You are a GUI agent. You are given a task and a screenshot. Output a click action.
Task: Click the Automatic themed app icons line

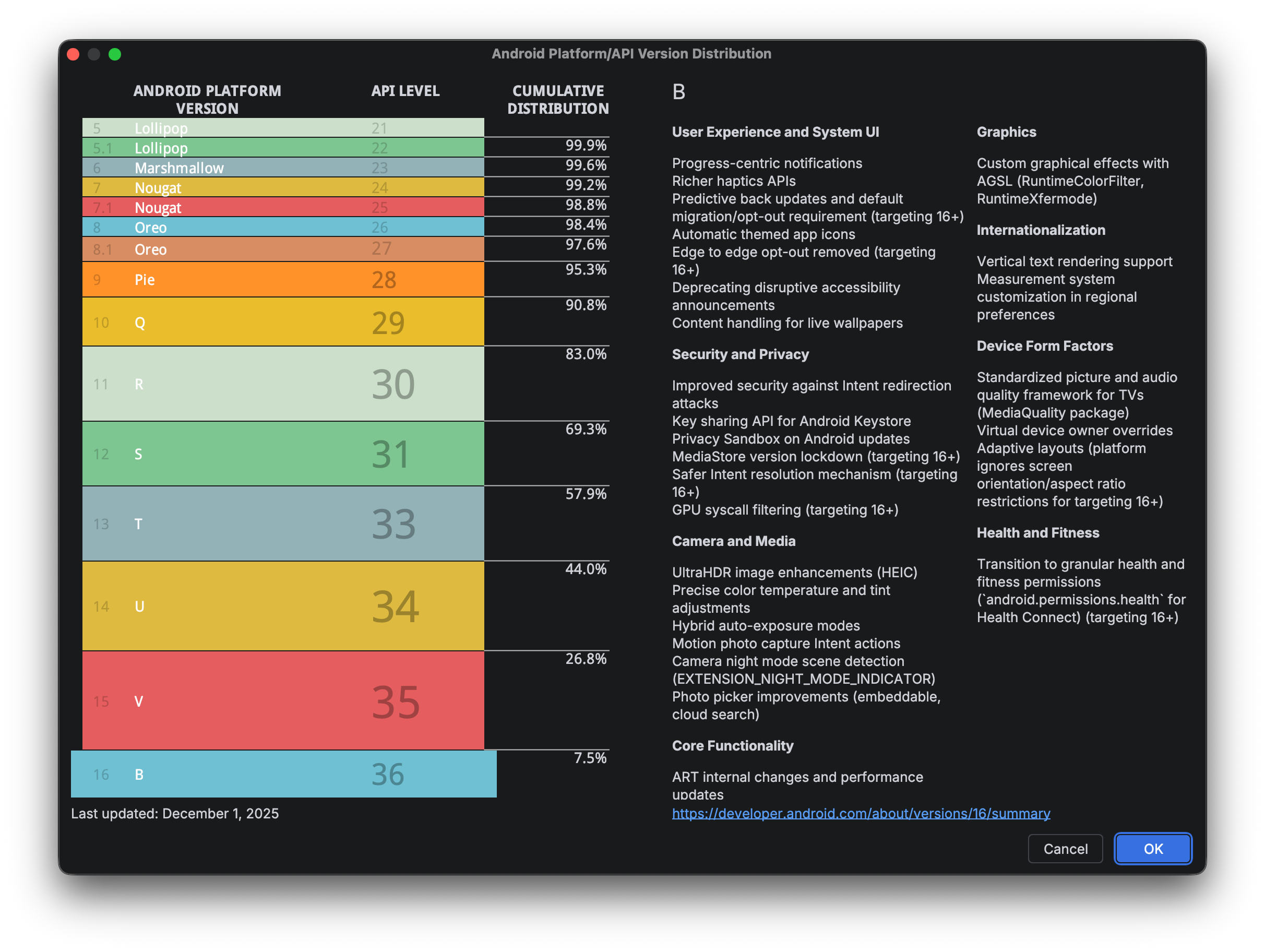[763, 234]
